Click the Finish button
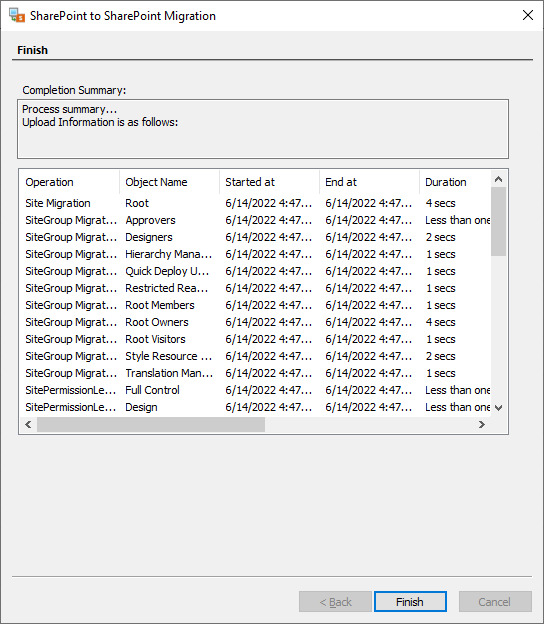Viewport: 544px width, 624px height. pos(410,601)
